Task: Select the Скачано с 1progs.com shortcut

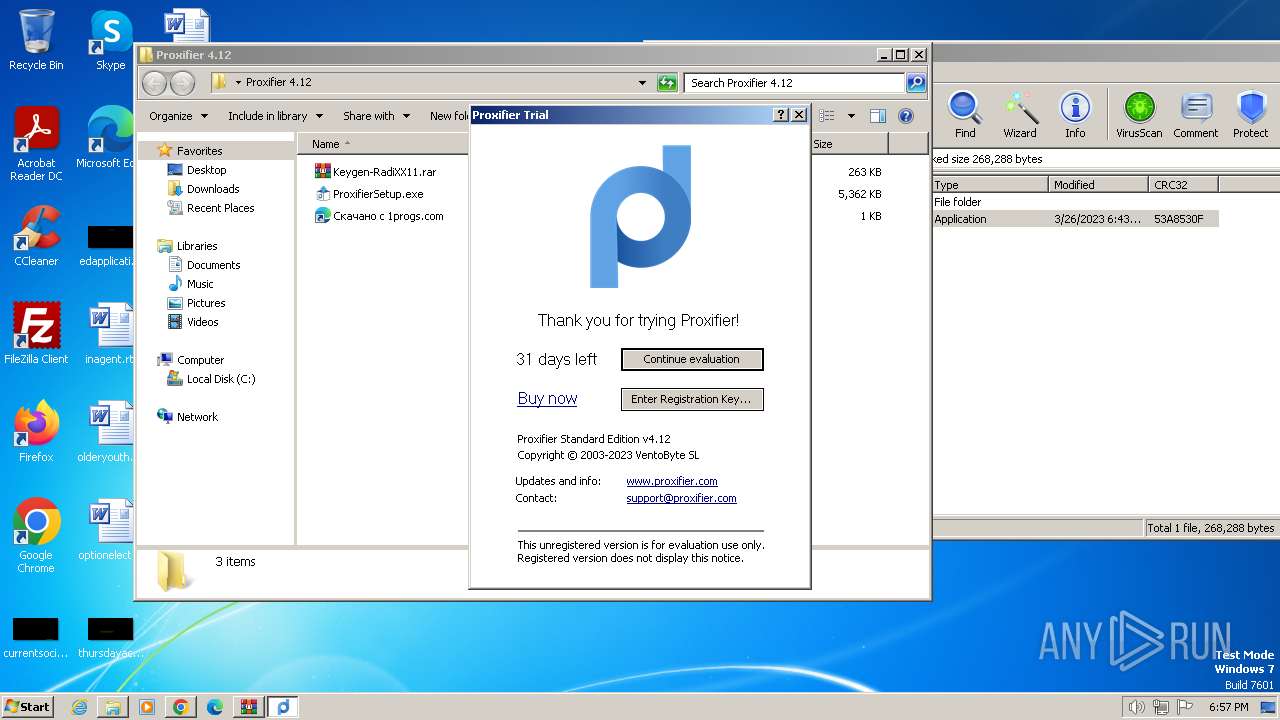Action: 379,216
